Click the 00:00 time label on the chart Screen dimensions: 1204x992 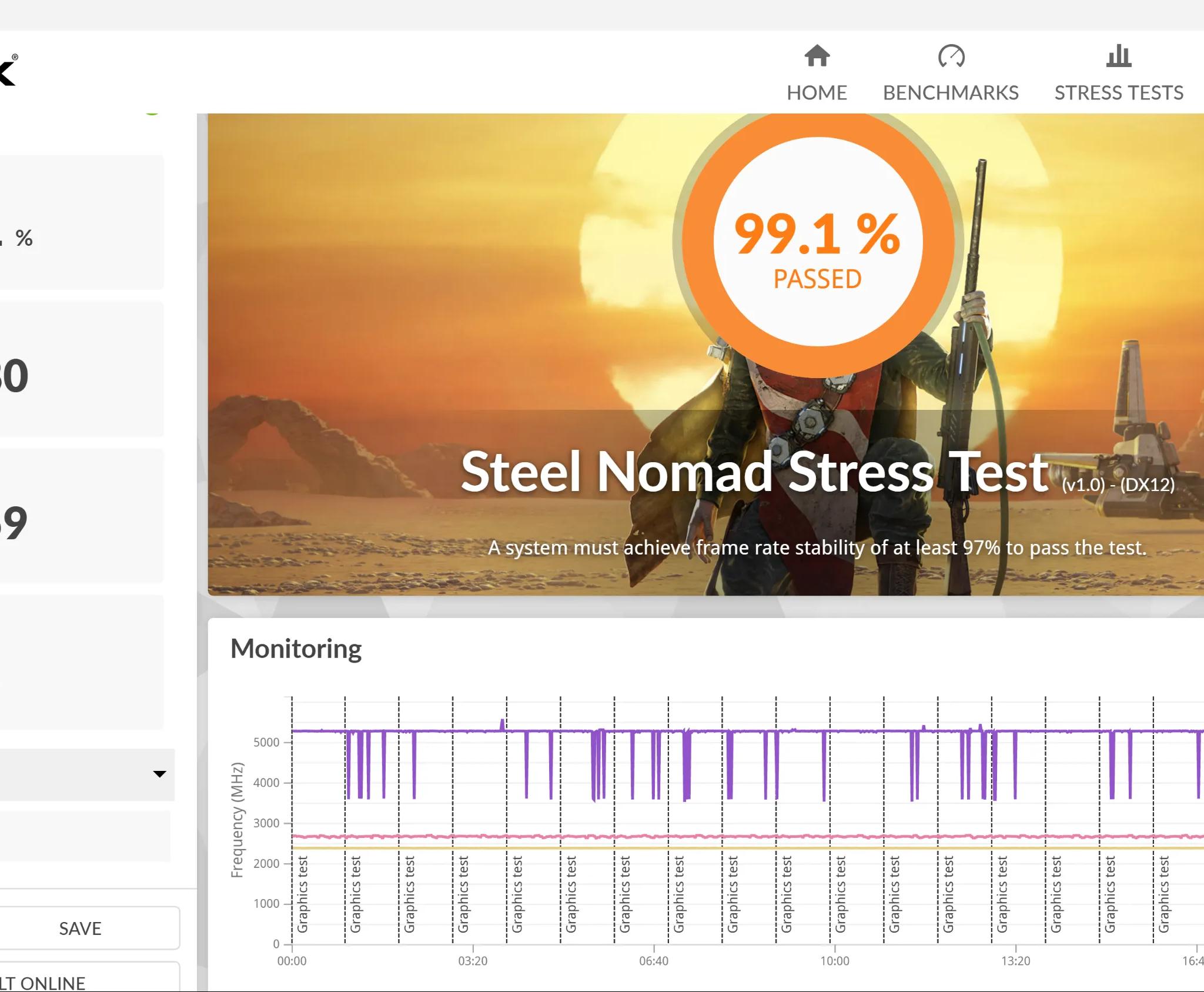pos(292,961)
